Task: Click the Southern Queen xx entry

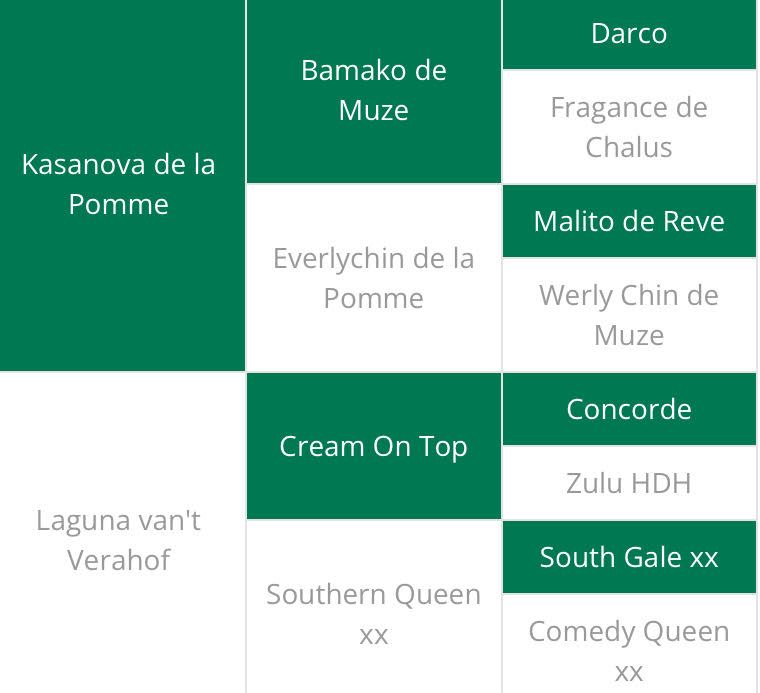Action: [x=373, y=613]
